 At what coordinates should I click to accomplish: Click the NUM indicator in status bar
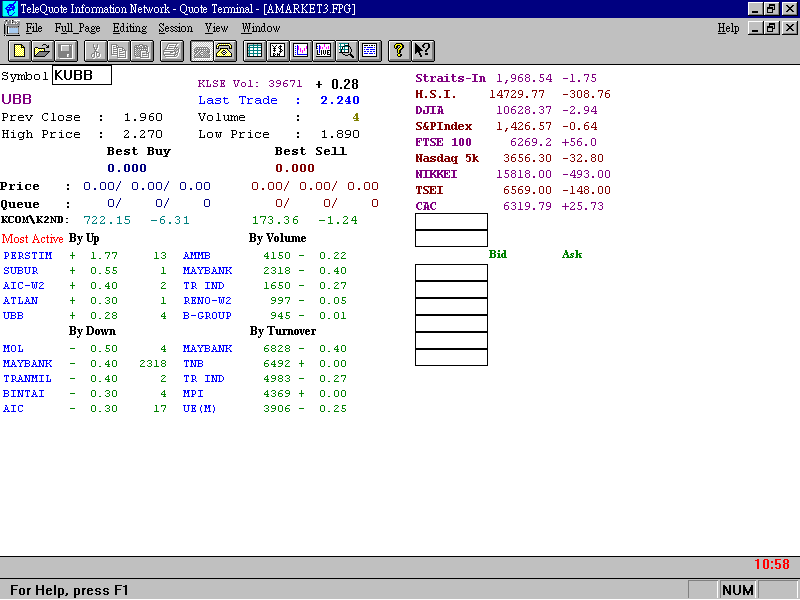tap(738, 590)
